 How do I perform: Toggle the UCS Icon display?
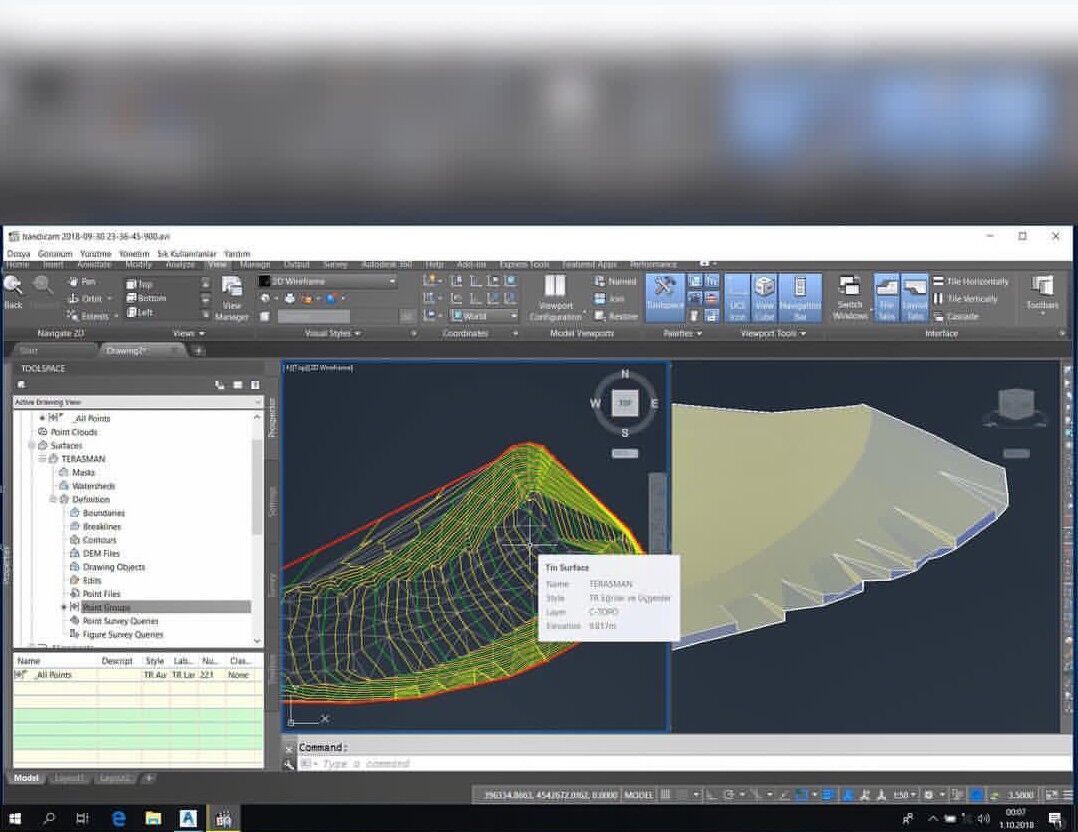tap(737, 297)
